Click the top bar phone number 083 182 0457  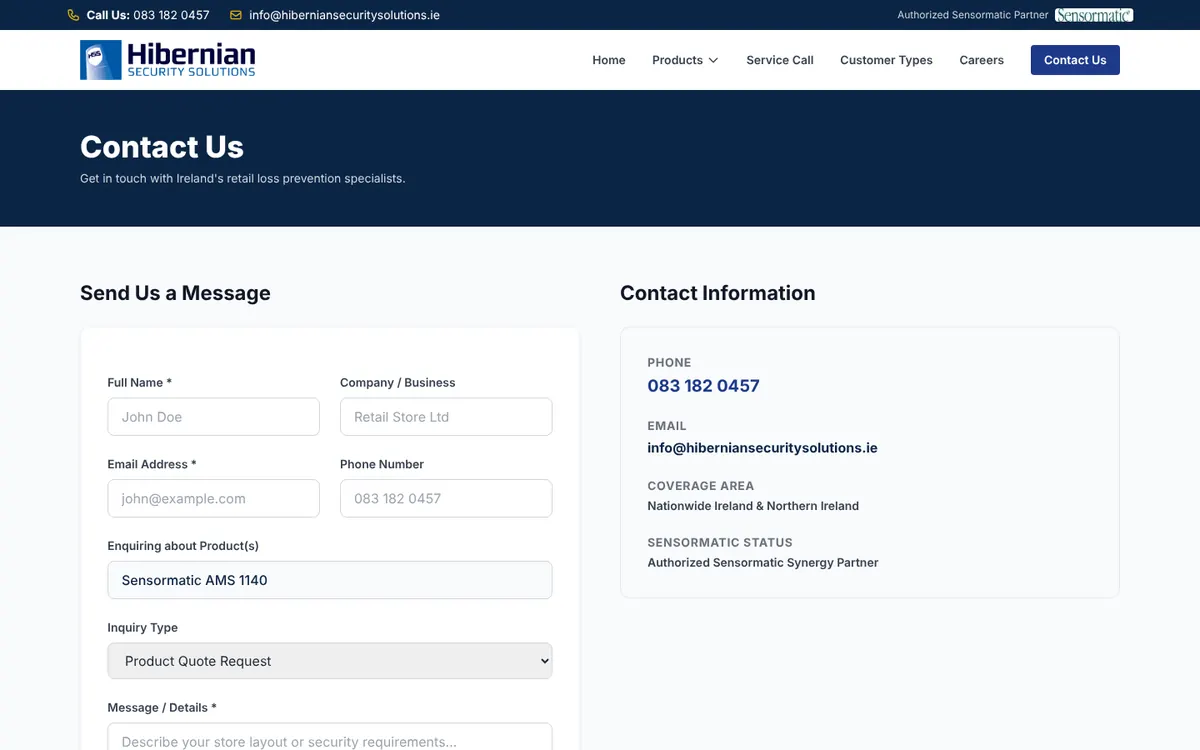[171, 15]
